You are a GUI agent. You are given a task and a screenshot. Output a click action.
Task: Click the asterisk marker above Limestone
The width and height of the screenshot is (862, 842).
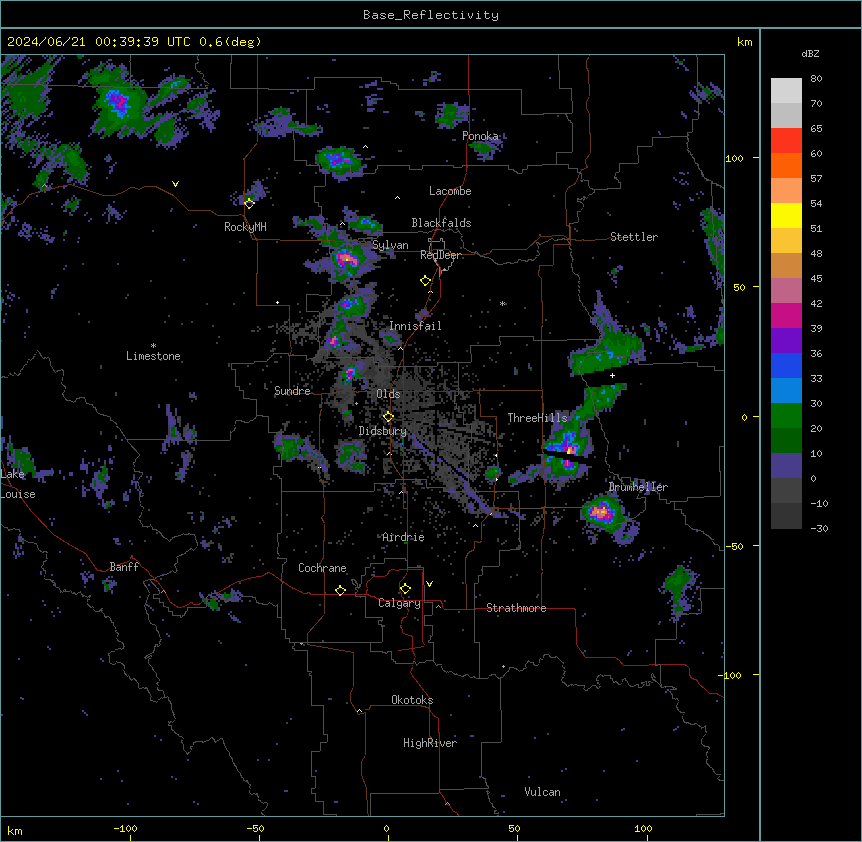point(153,346)
